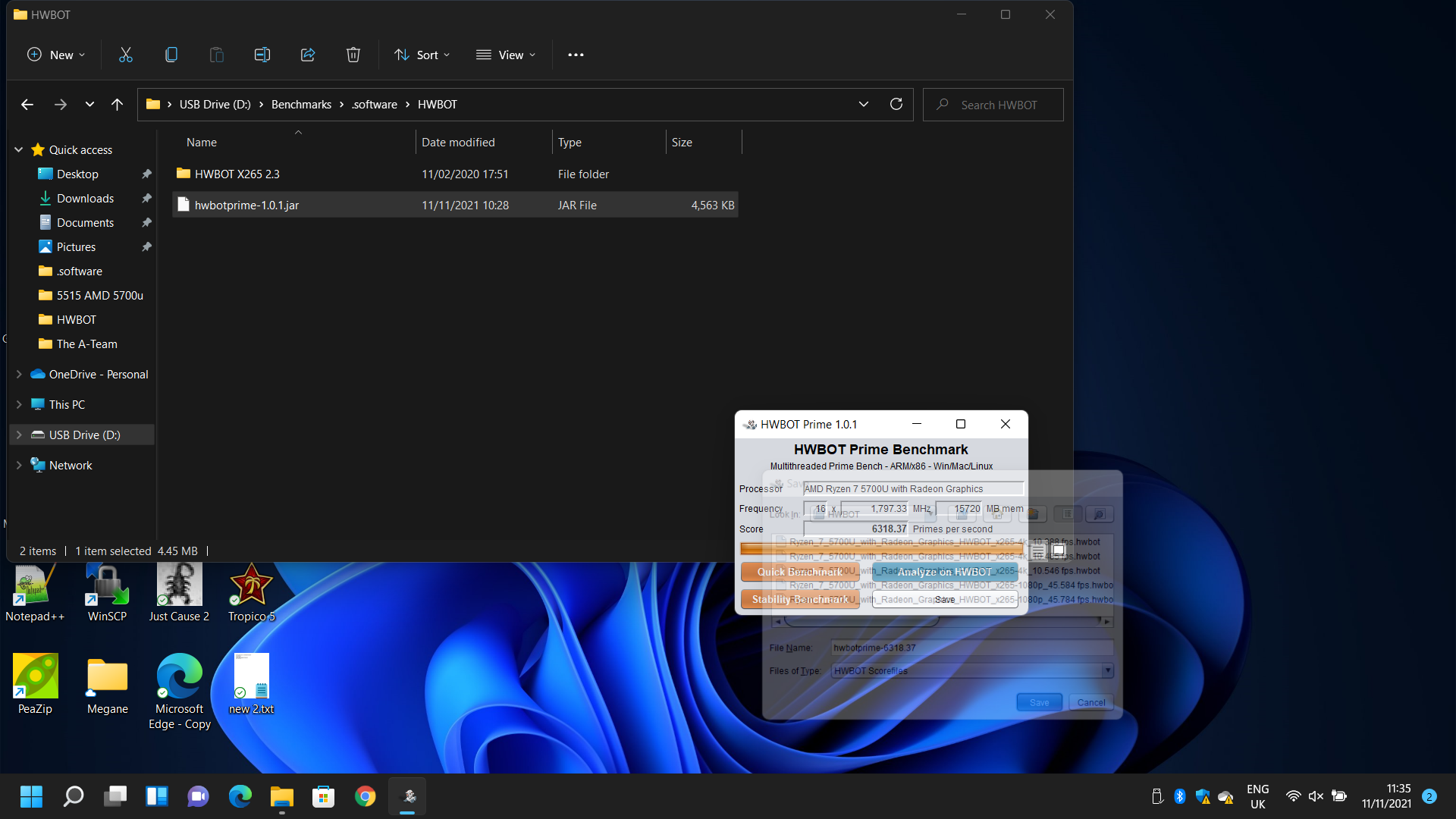The width and height of the screenshot is (1456, 819).
Task: Click the Stability Benchmark button
Action: coord(800,599)
